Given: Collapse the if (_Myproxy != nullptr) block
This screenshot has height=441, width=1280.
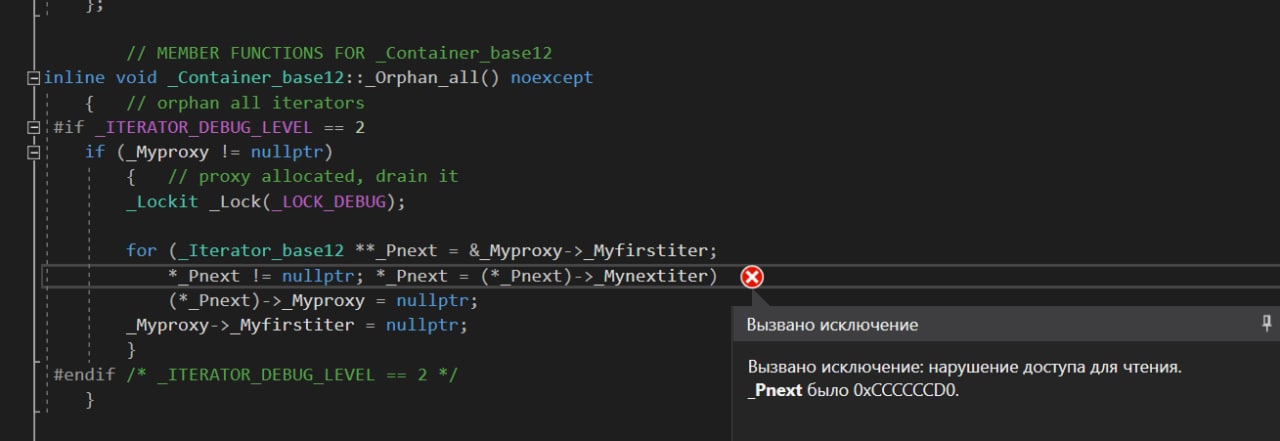Looking at the screenshot, I should pyautogui.click(x=34, y=152).
